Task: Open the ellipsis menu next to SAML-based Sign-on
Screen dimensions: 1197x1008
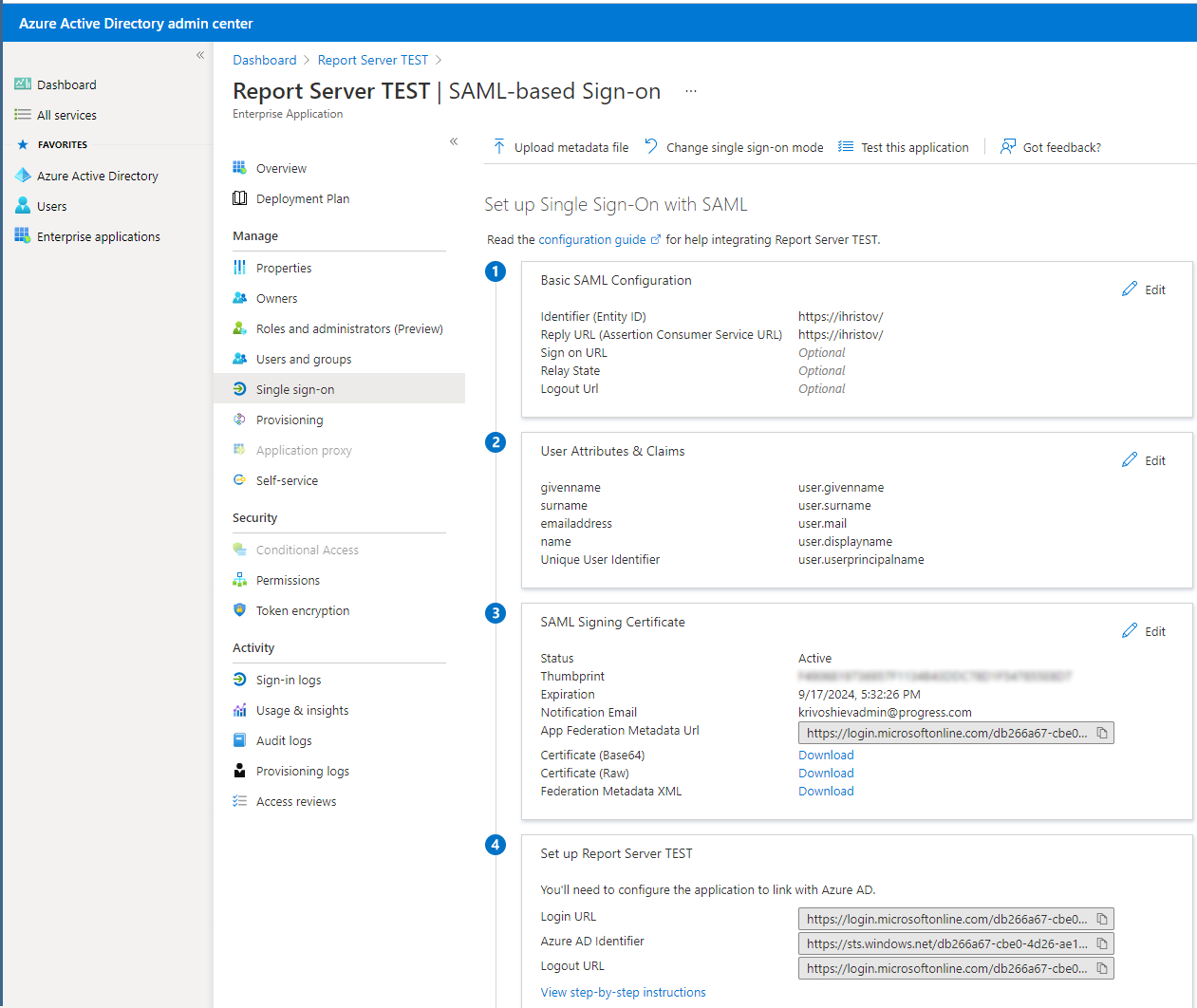Action: tap(690, 90)
